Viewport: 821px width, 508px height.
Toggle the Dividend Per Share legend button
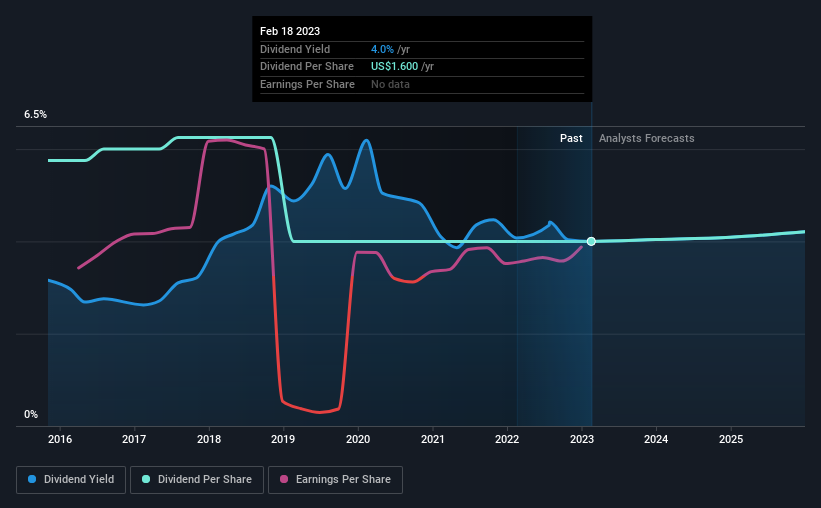(197, 480)
